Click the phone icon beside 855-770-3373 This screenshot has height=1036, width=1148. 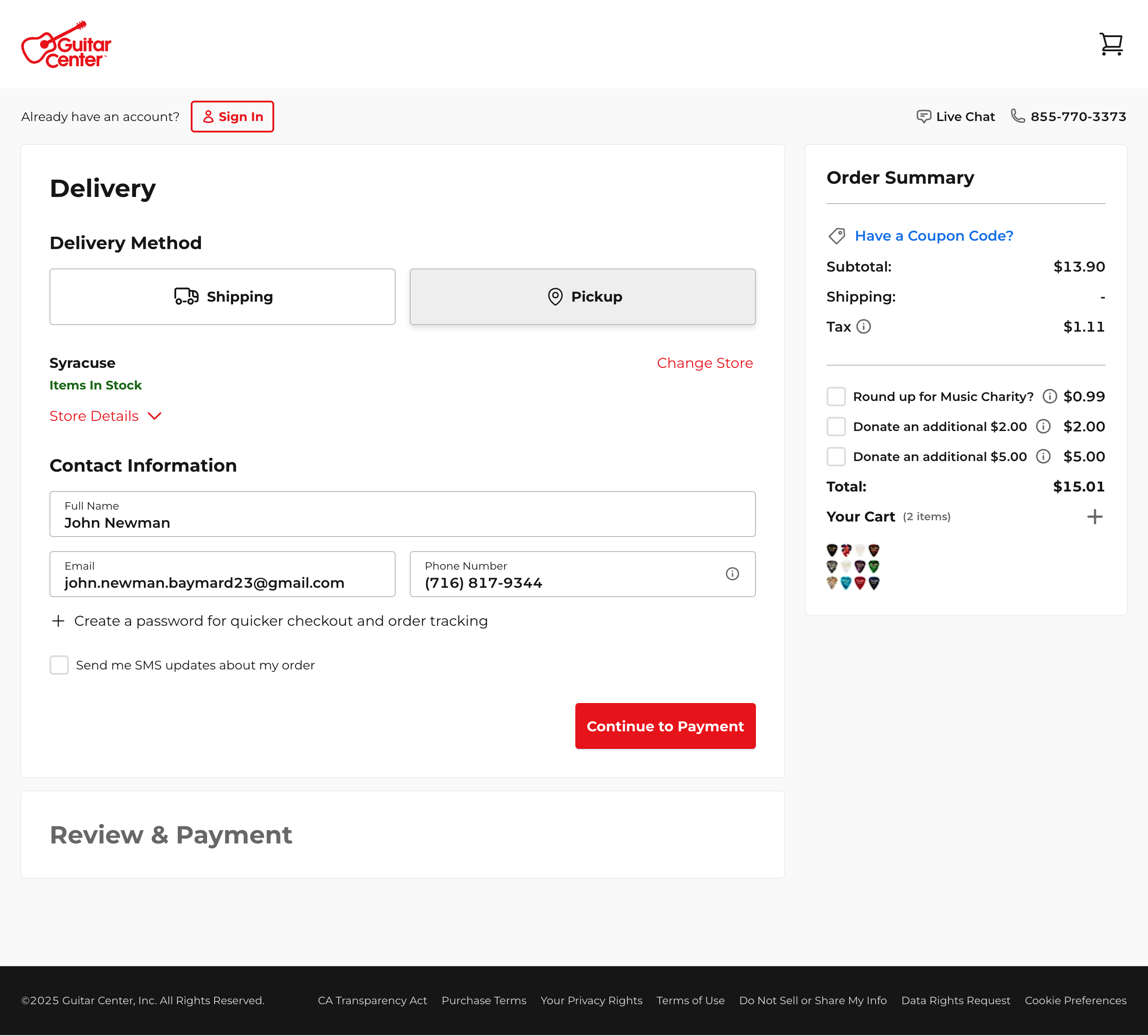(x=1018, y=116)
